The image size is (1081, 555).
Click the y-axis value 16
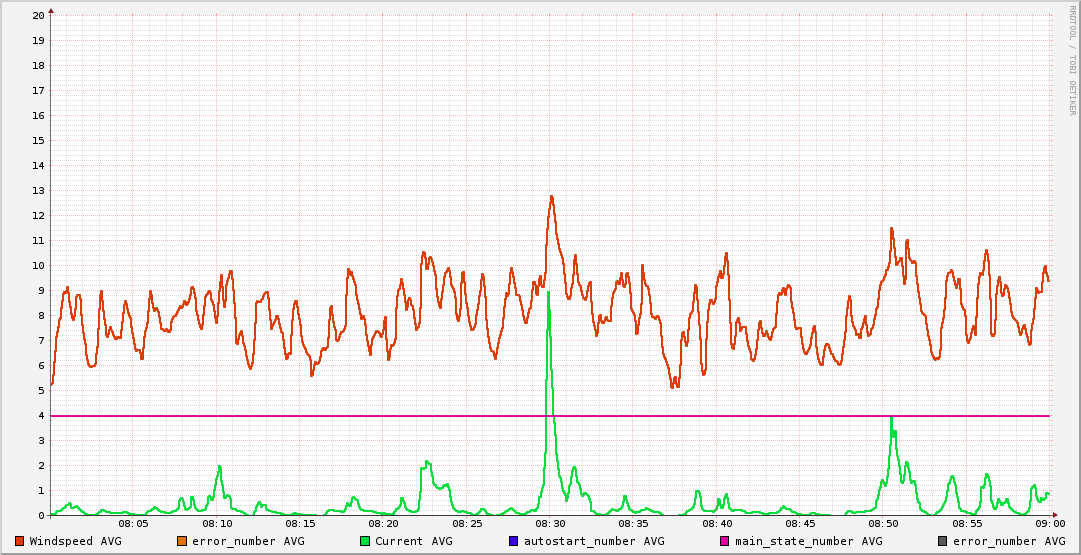[x=39, y=115]
